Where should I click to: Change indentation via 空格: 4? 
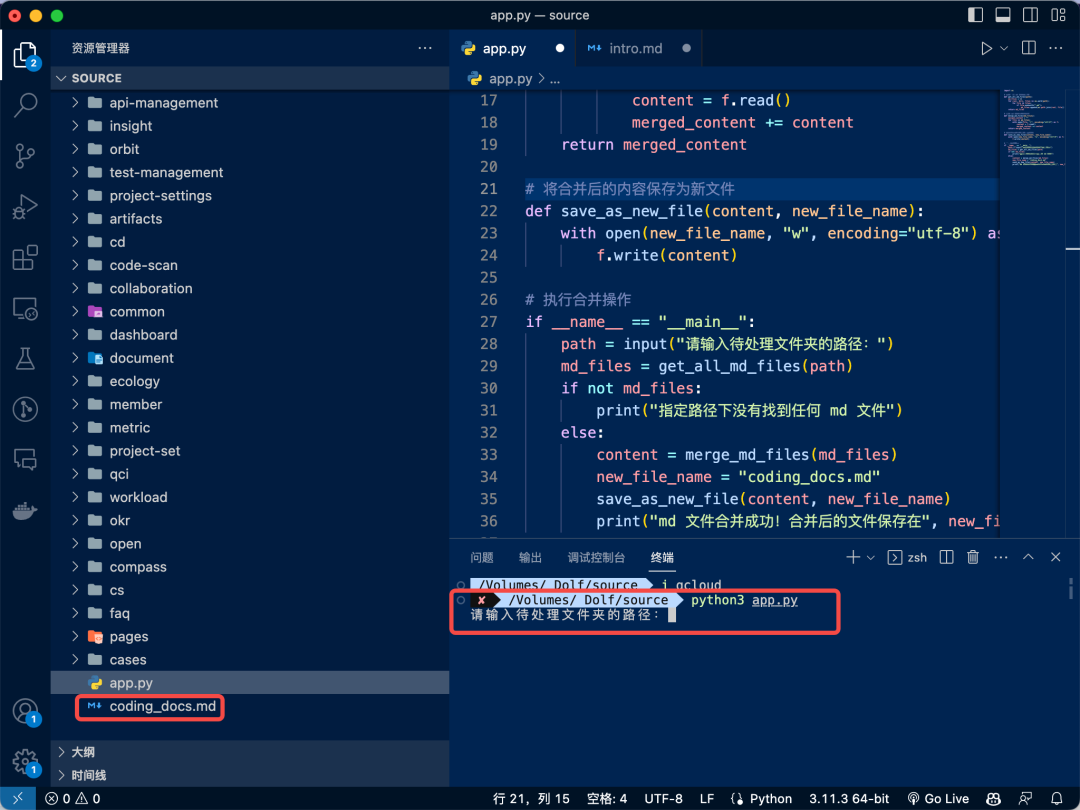click(607, 798)
